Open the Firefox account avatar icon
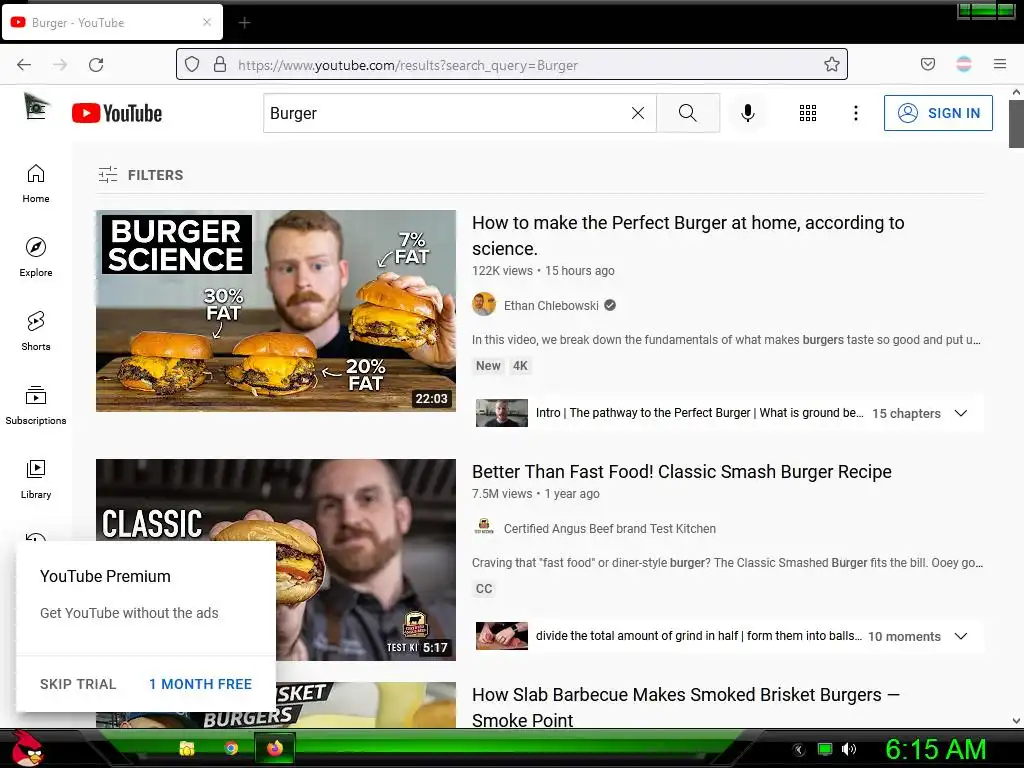Image resolution: width=1024 pixels, height=768 pixels. pos(963,64)
